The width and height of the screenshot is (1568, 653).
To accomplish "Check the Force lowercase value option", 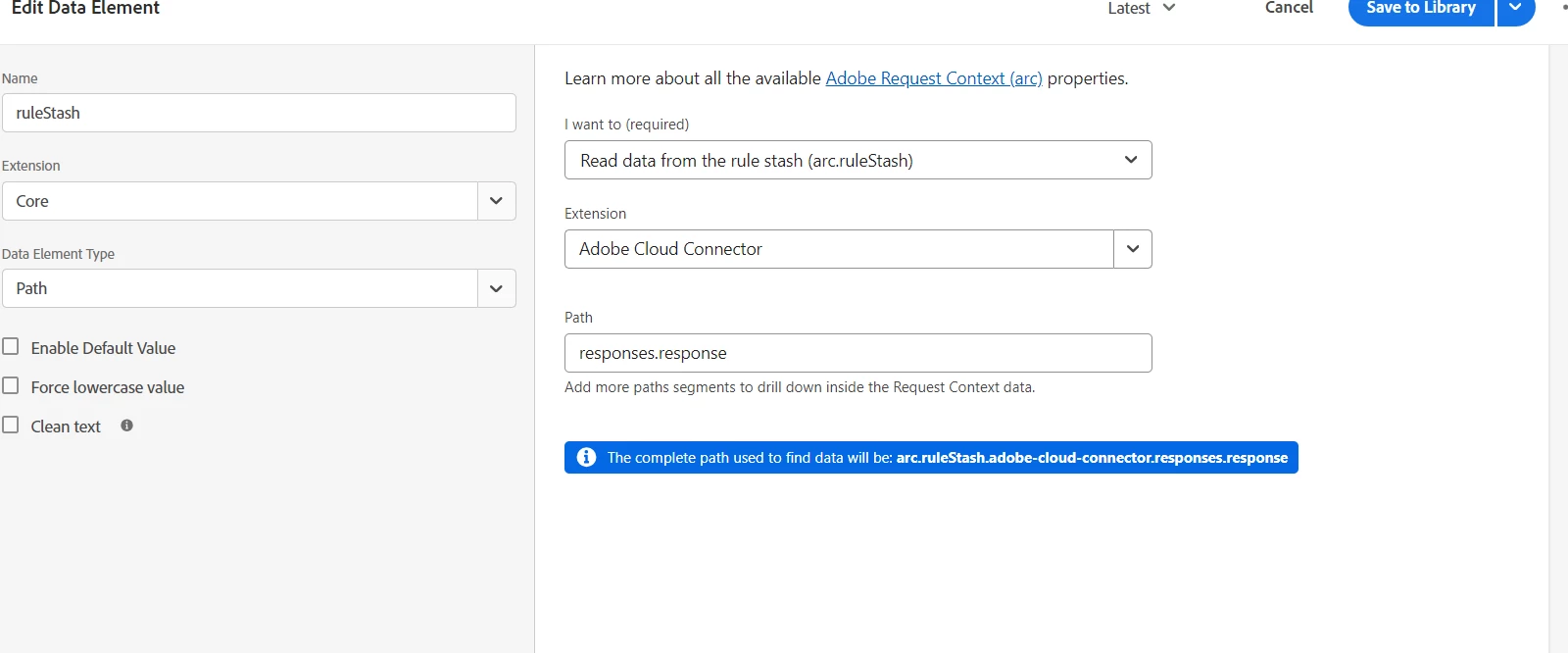I will pos(11,386).
